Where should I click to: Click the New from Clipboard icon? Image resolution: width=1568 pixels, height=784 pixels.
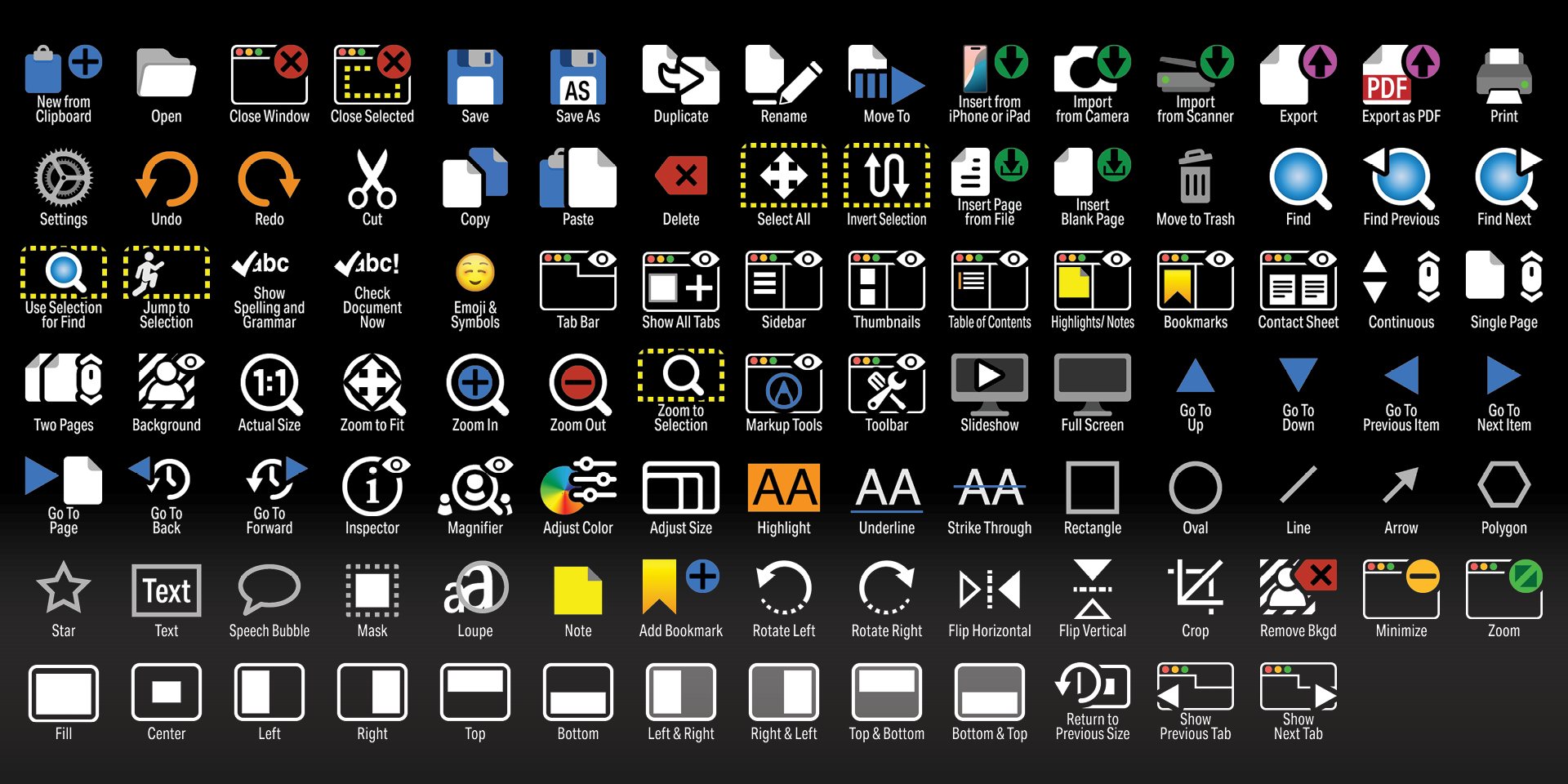tap(64, 69)
